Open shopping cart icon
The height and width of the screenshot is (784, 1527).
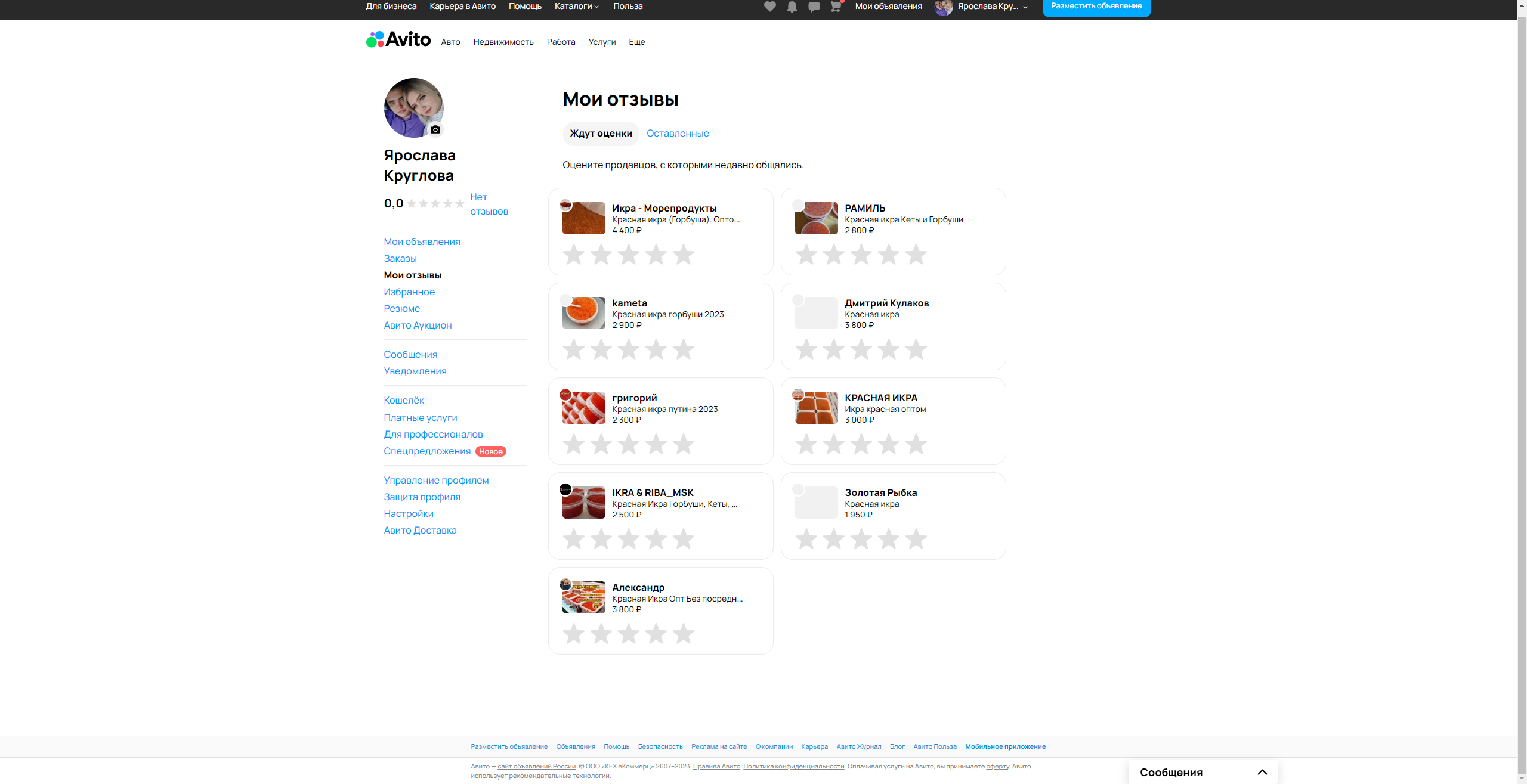click(x=836, y=7)
